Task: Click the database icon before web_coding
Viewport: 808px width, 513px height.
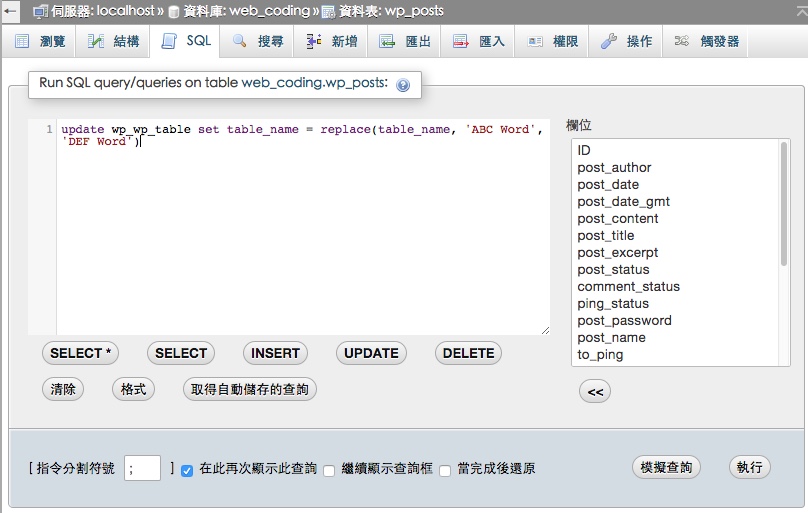Action: tap(174, 11)
